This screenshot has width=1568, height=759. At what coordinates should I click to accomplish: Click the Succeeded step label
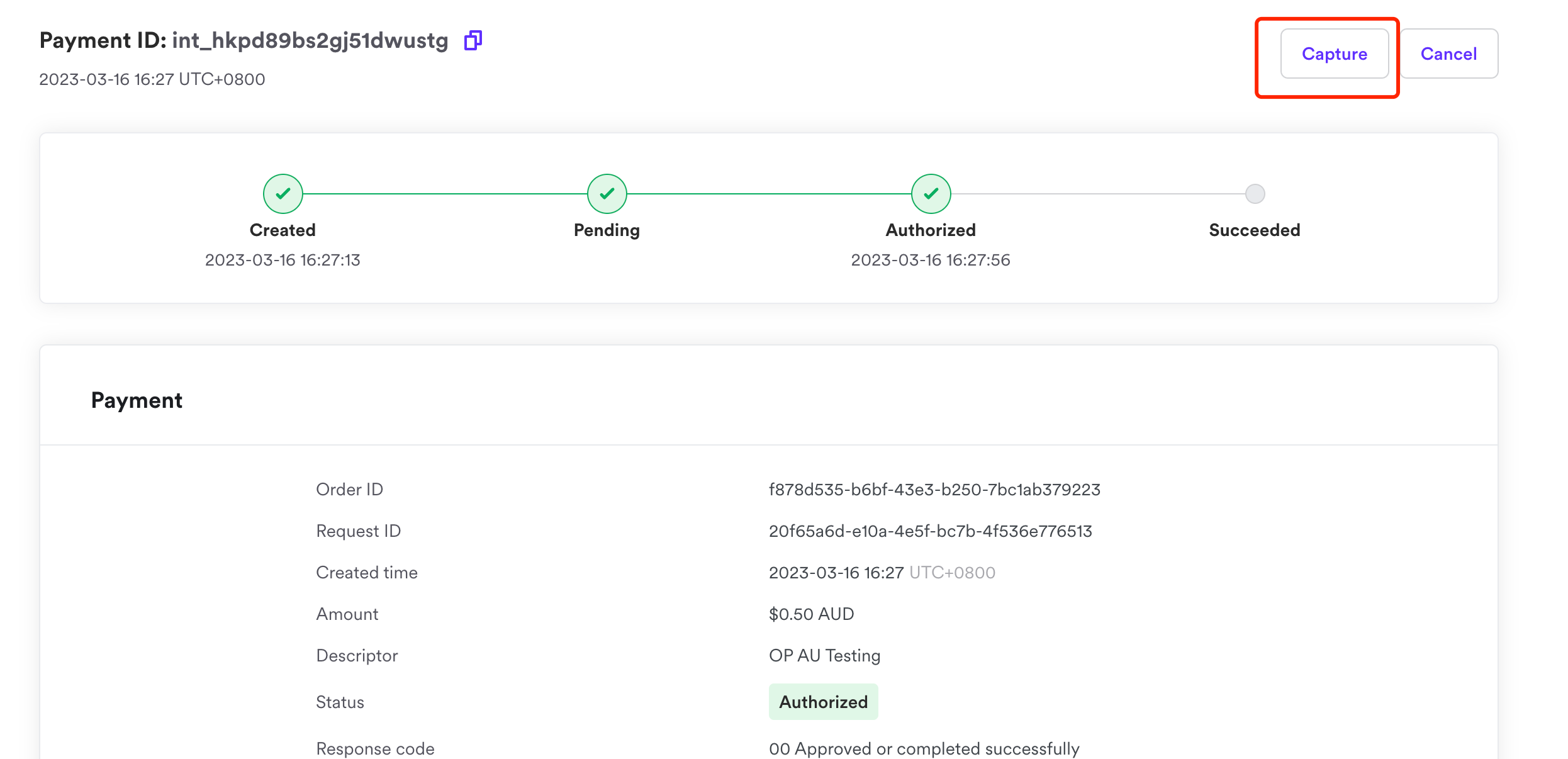point(1254,230)
